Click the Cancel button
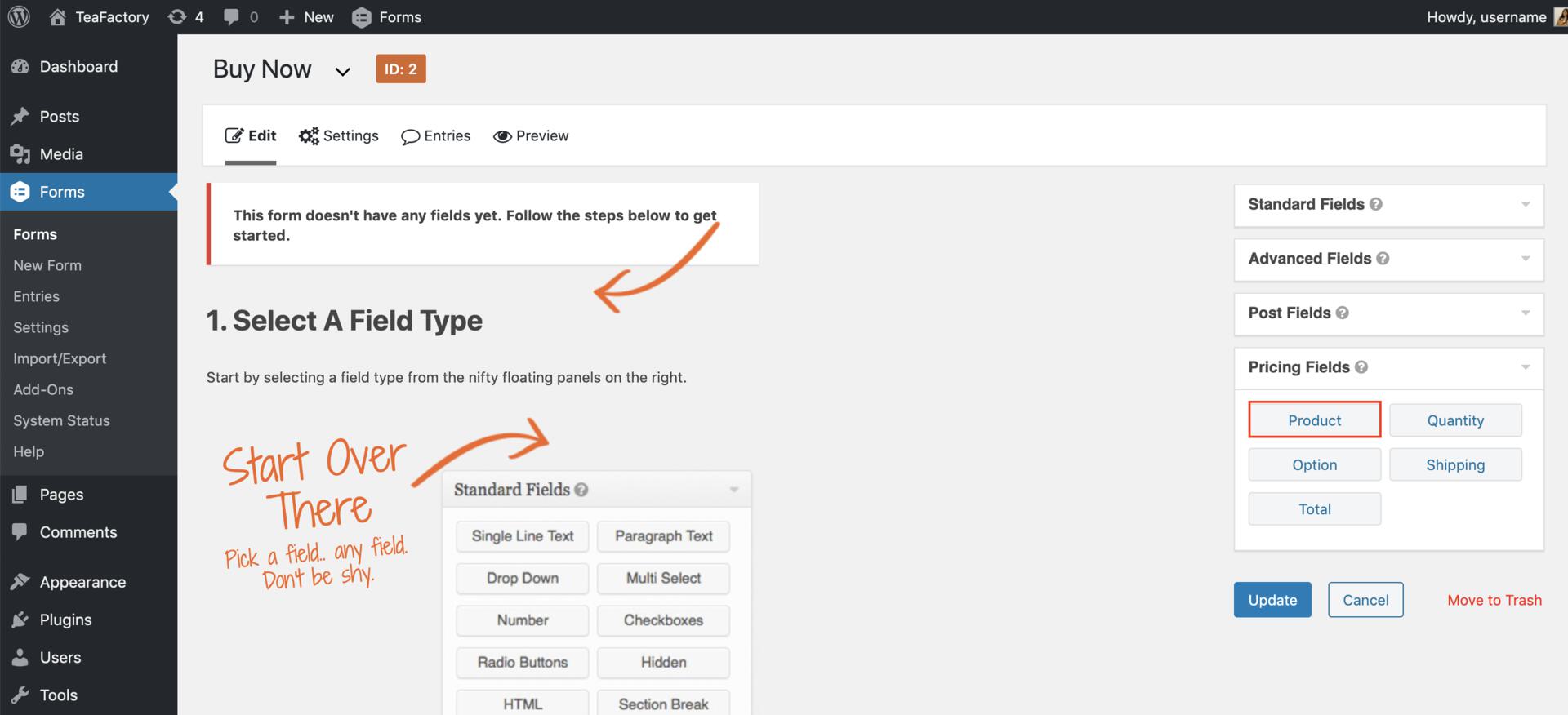The width and height of the screenshot is (1568, 715). click(1365, 600)
